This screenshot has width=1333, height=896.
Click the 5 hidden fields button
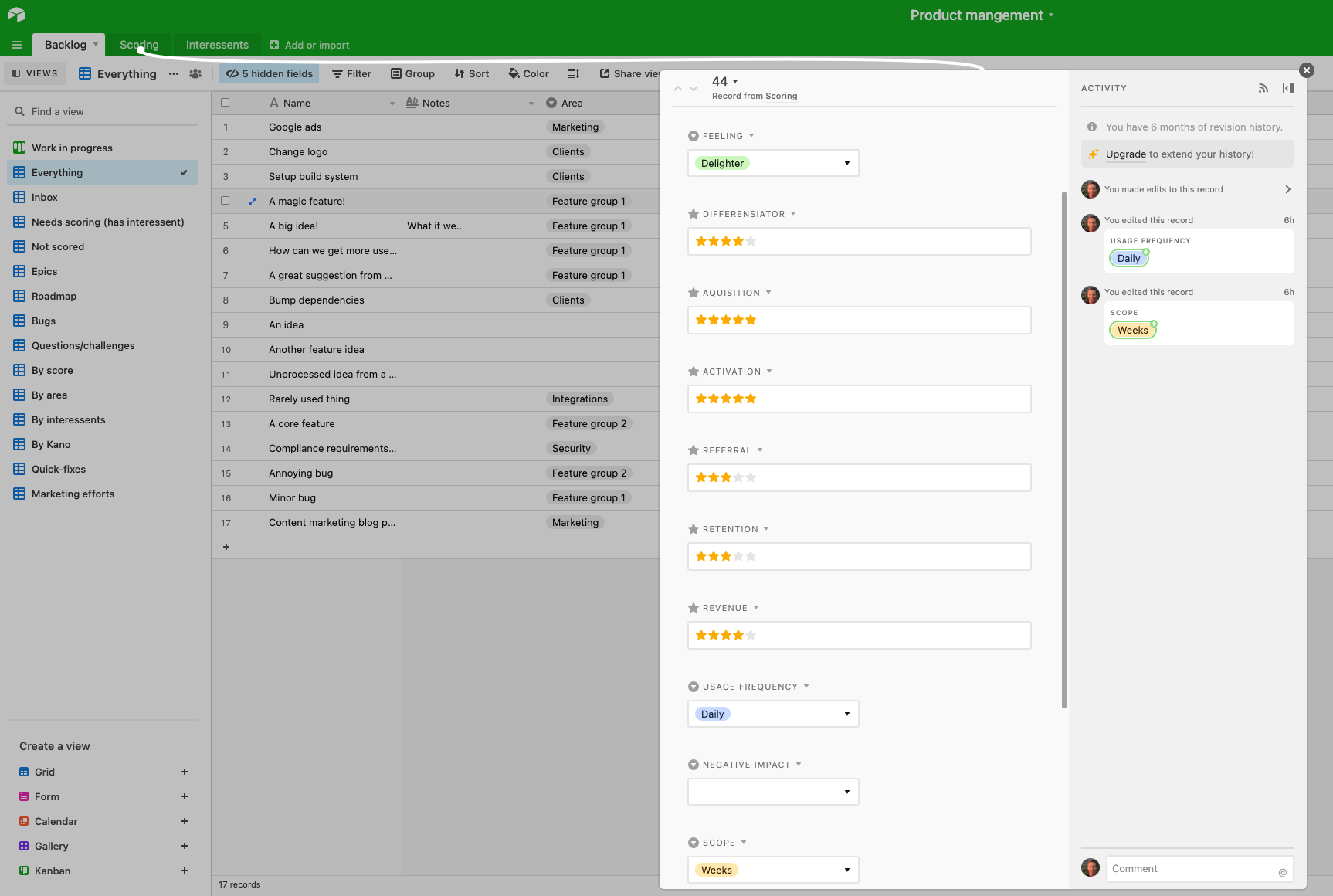click(270, 74)
